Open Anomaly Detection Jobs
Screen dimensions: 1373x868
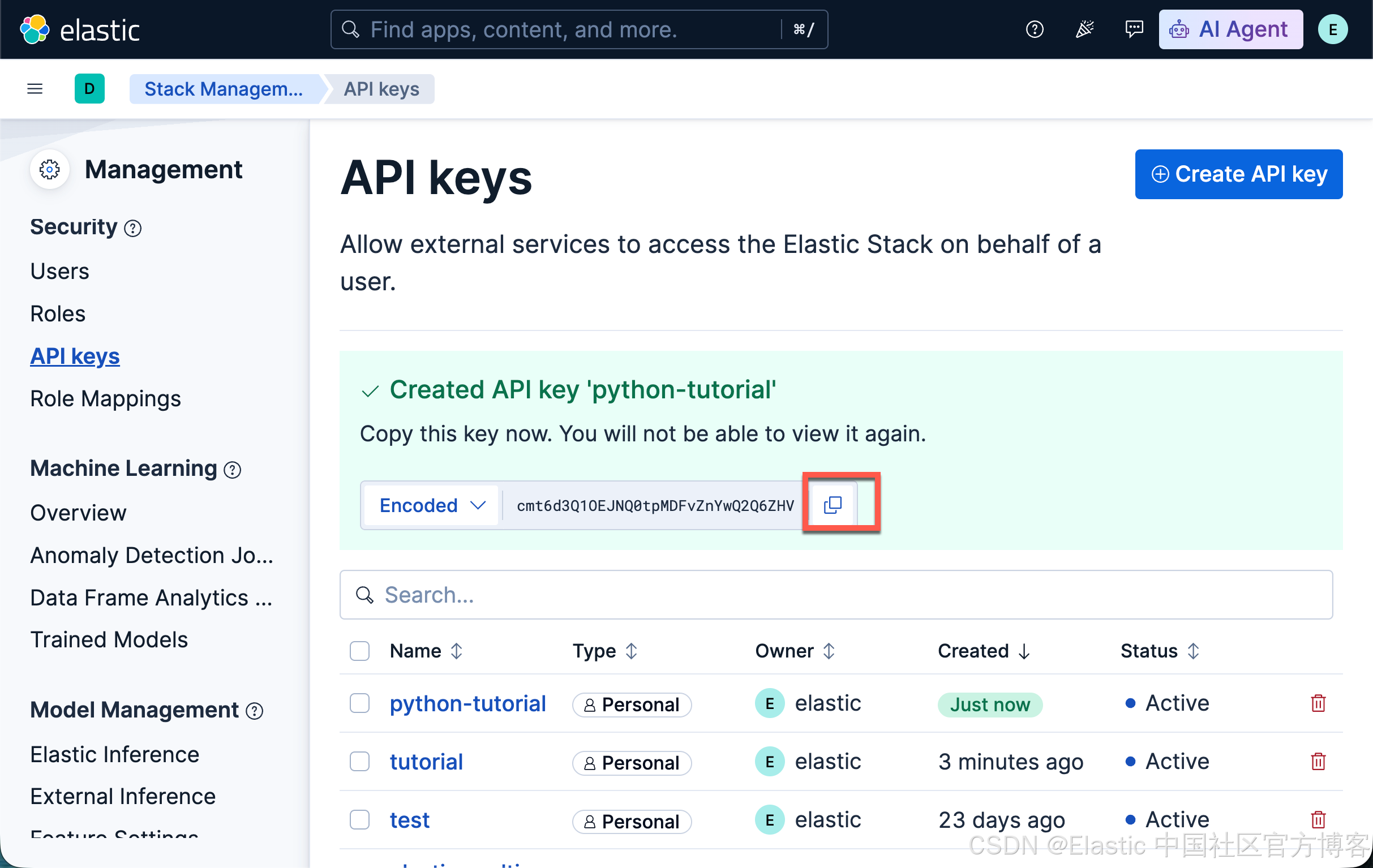tap(152, 555)
